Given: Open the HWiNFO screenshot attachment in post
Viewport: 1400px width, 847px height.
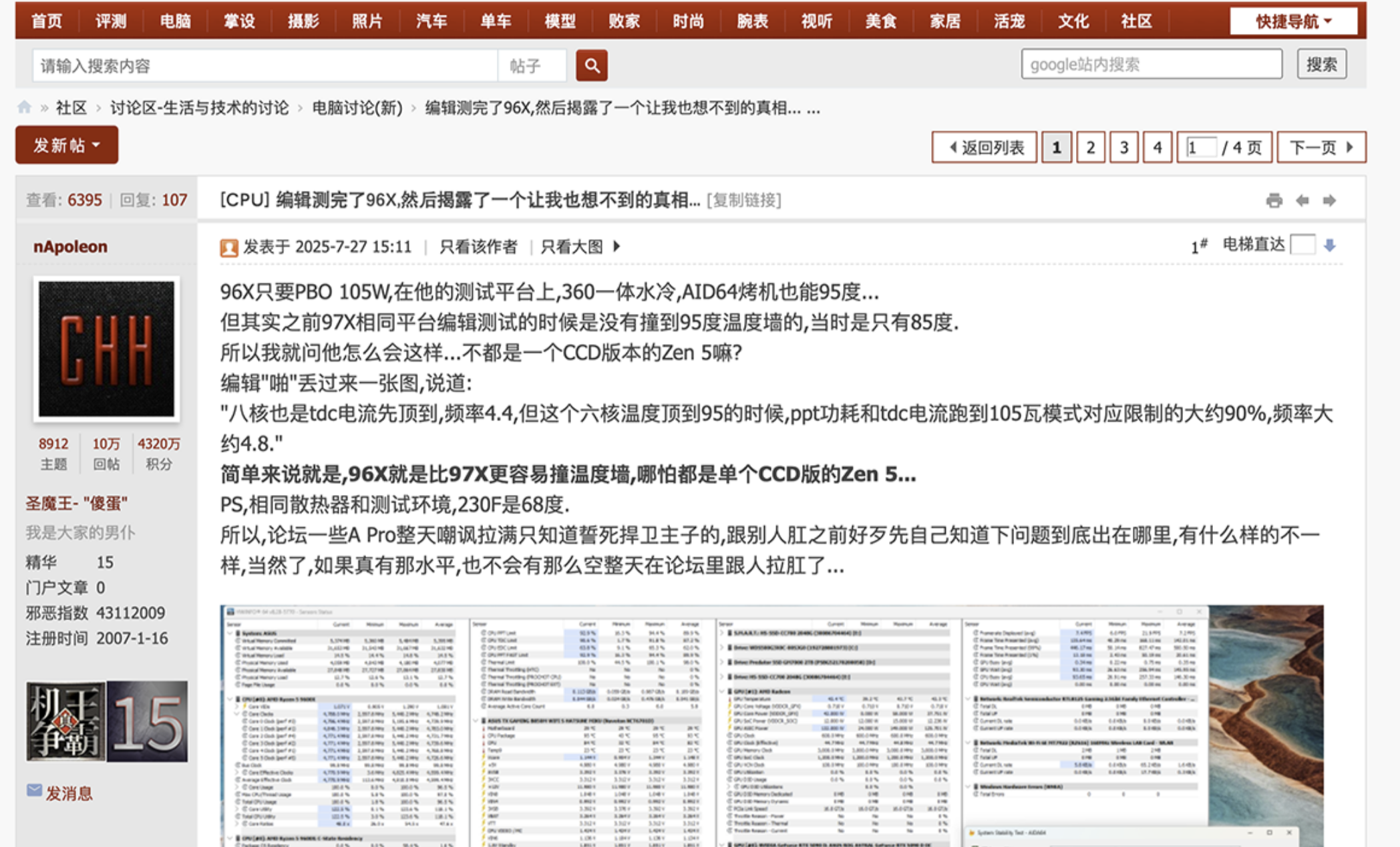Looking at the screenshot, I should tap(771, 726).
